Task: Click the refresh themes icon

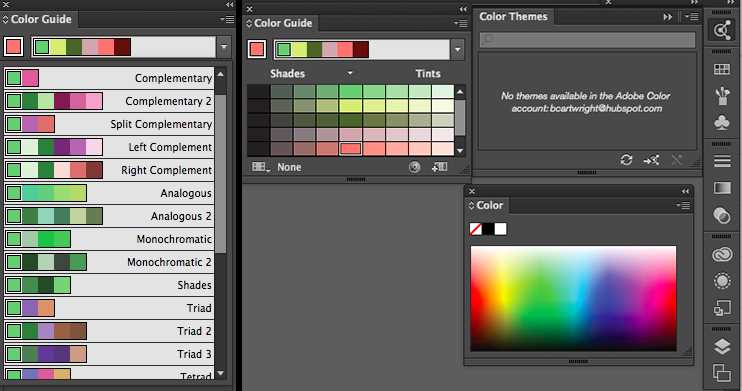Action: [626, 160]
